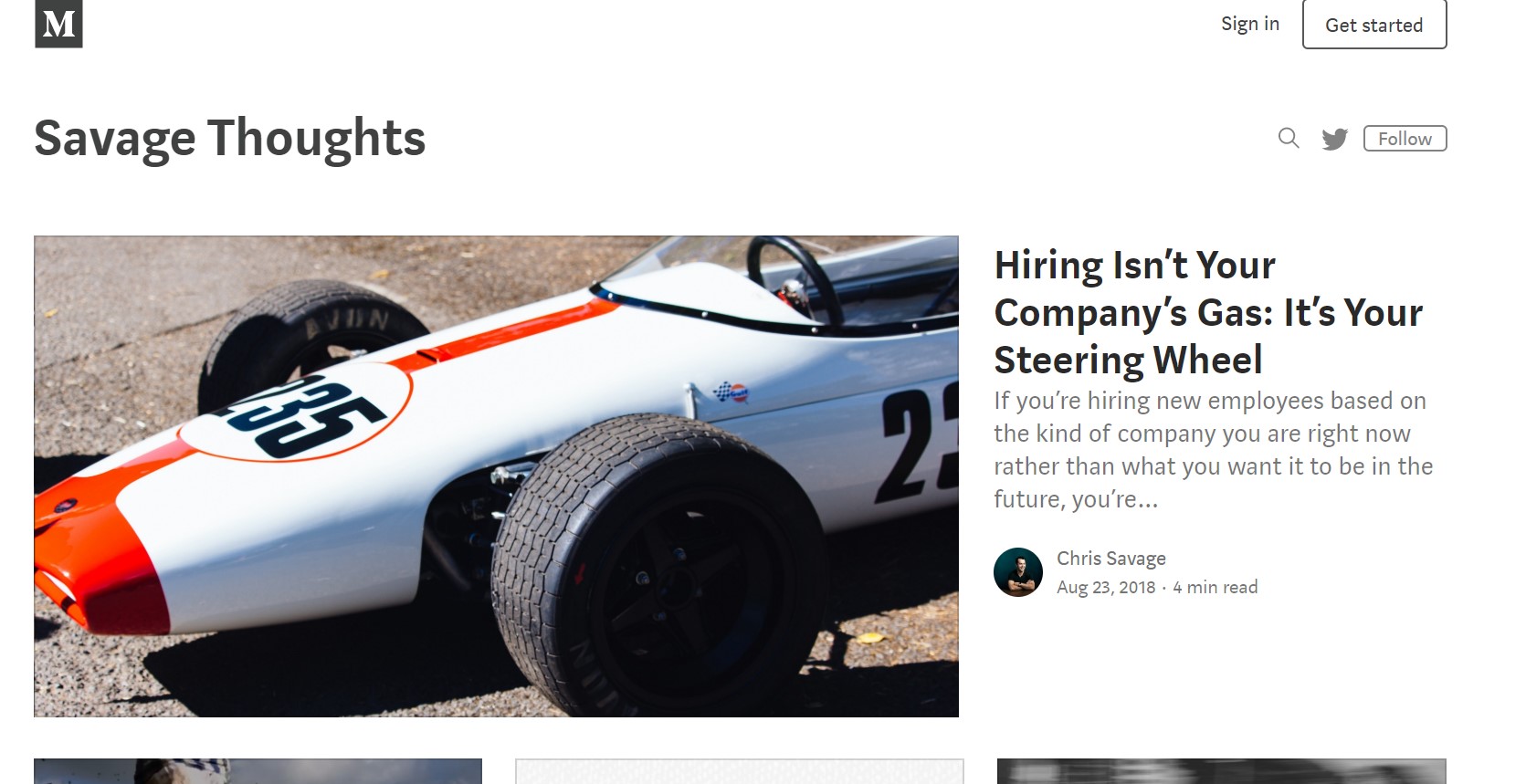Open the Hiring Isn't Your Company's Gas article
Screen dimensions: 1526x784
point(1208,312)
